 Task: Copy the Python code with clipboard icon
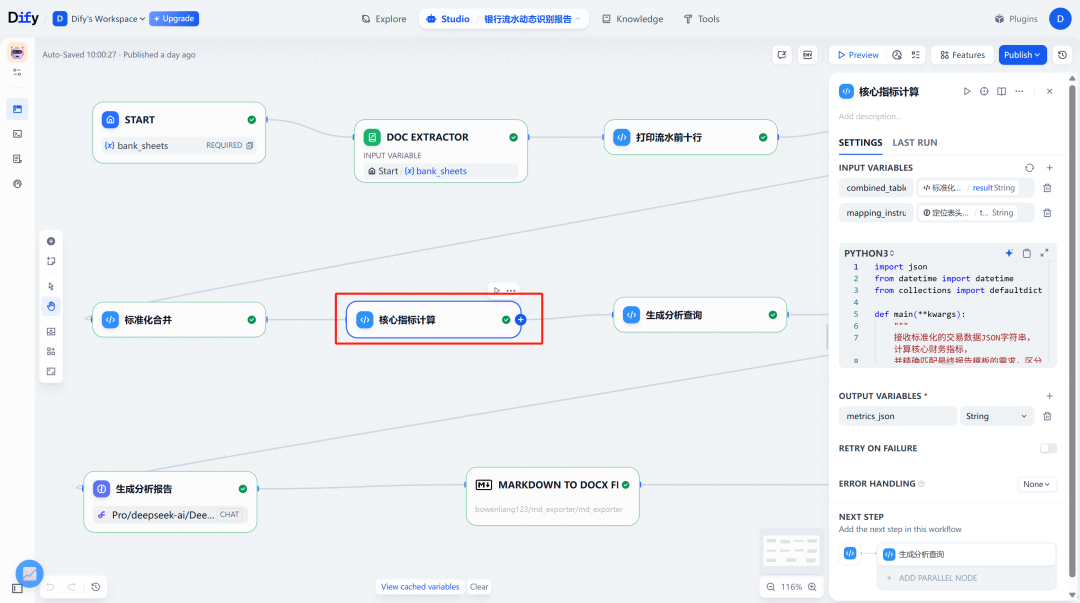coord(1026,253)
